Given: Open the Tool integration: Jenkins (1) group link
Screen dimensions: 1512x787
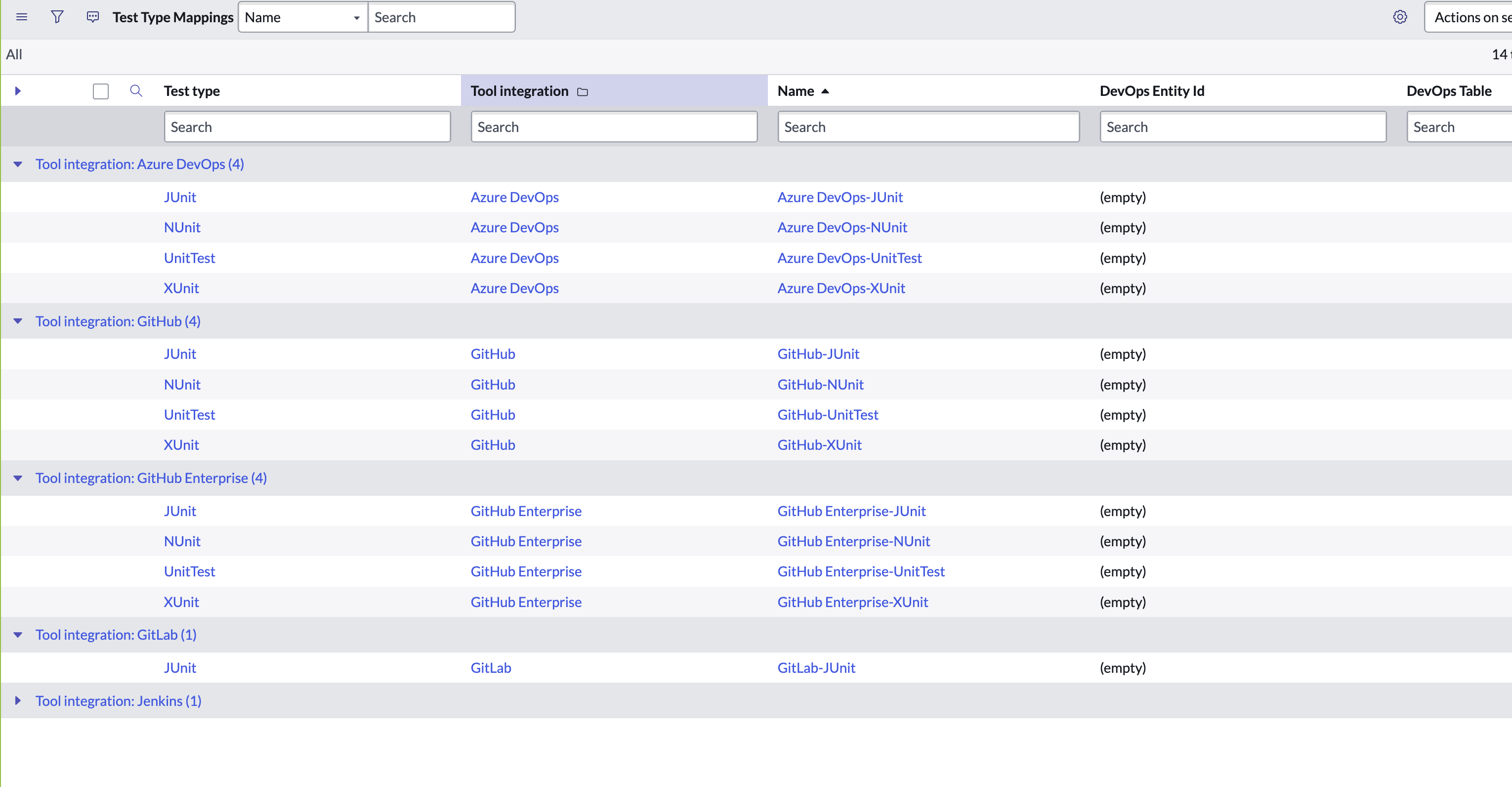Looking at the screenshot, I should pyautogui.click(x=119, y=700).
